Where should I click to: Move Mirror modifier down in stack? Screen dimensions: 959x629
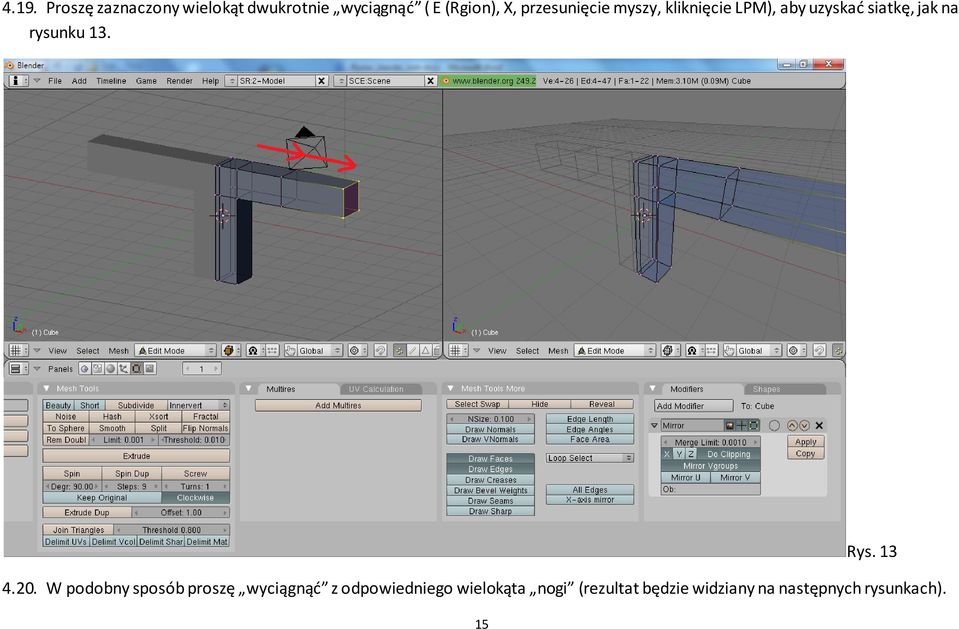(804, 425)
